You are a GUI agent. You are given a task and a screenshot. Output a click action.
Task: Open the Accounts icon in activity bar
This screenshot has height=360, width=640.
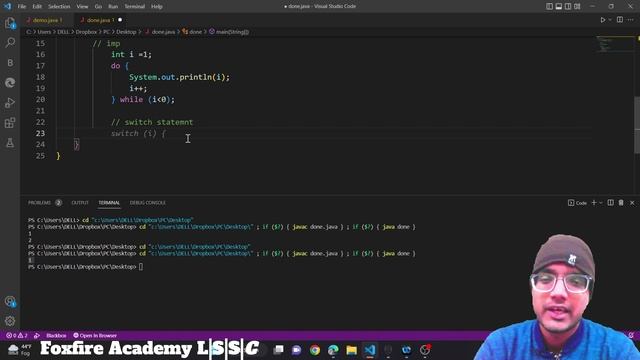point(10,302)
